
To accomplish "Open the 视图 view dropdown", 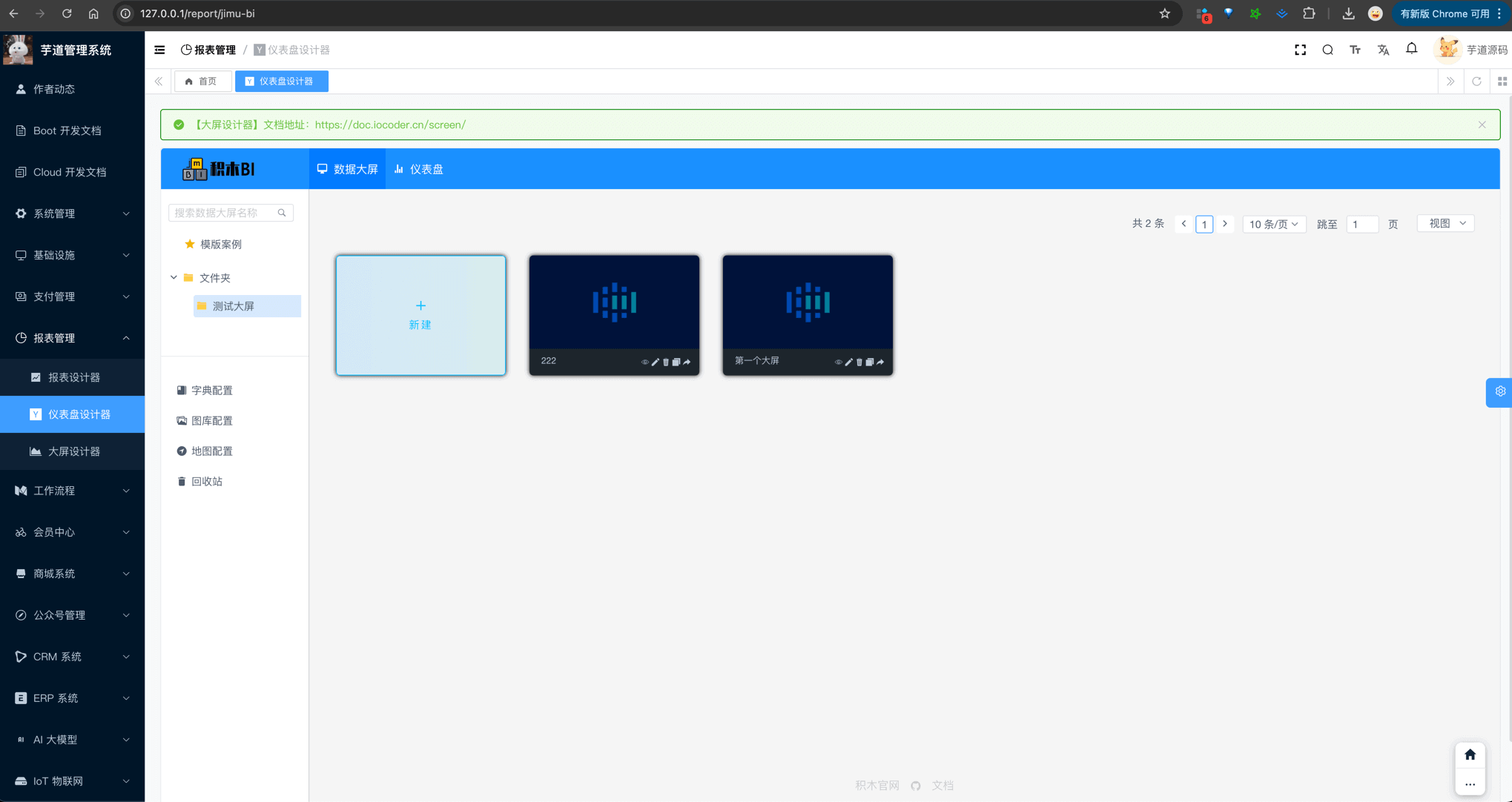I will [1446, 223].
